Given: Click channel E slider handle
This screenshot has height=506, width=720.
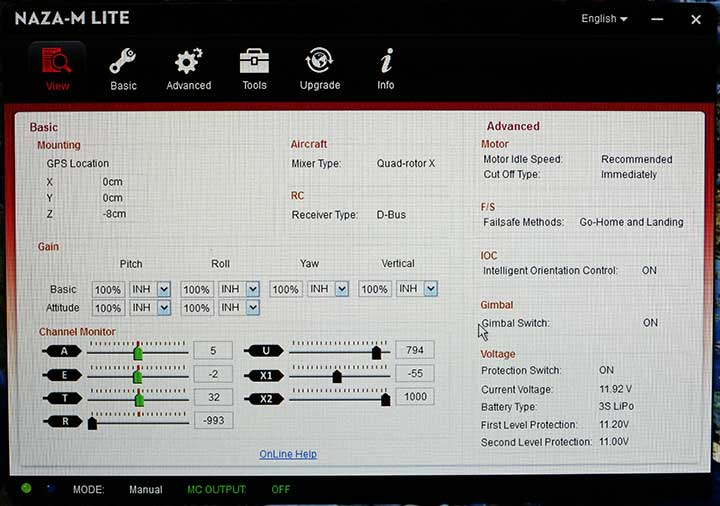Looking at the screenshot, I should 137,377.
